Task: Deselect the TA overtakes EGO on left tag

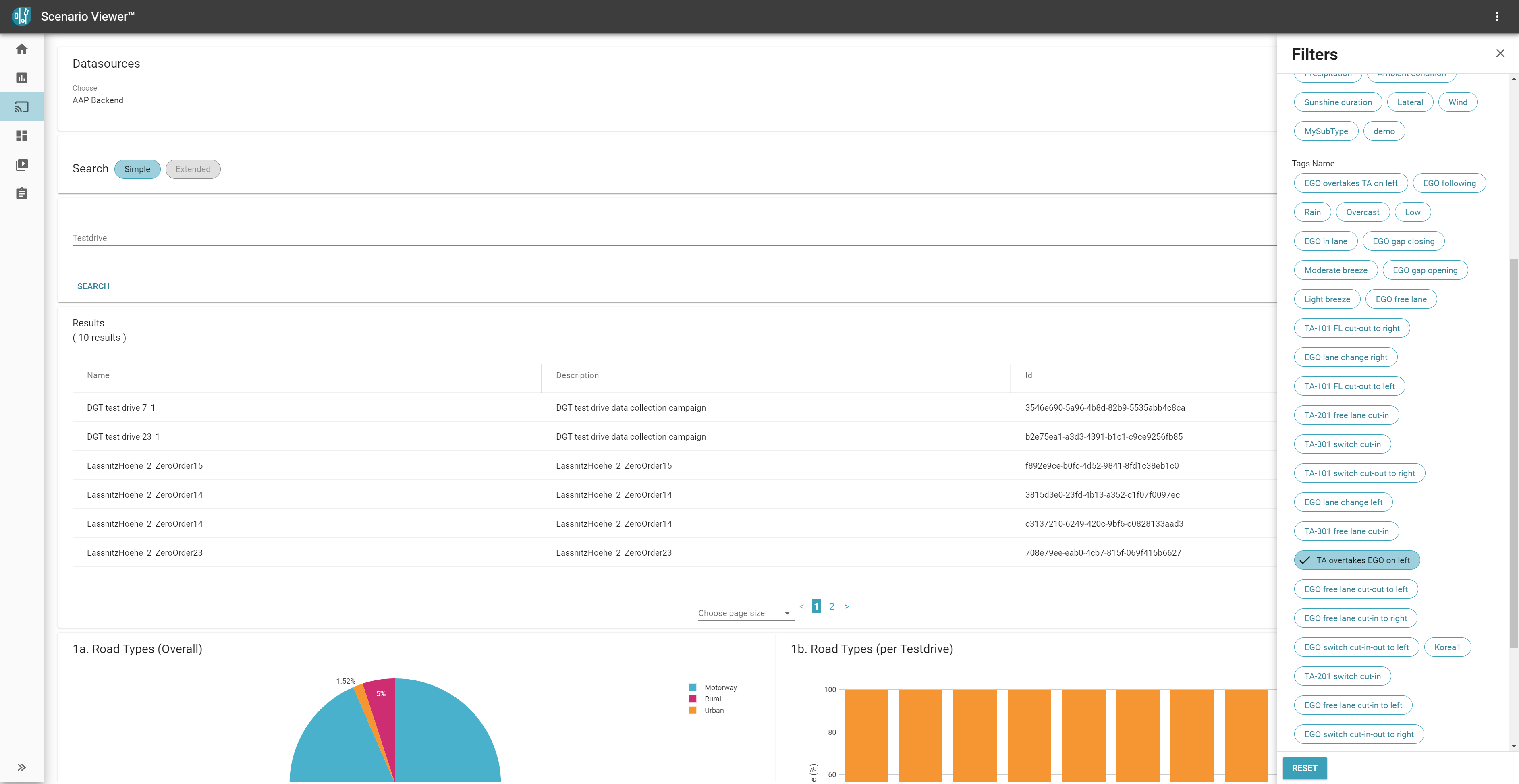Action: [1357, 560]
